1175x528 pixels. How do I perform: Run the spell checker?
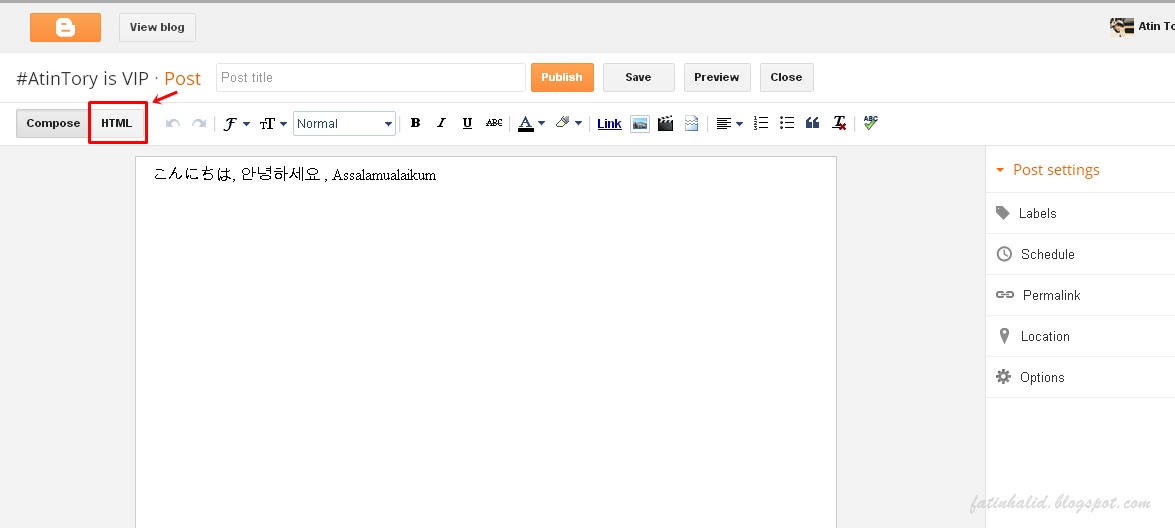click(870, 123)
